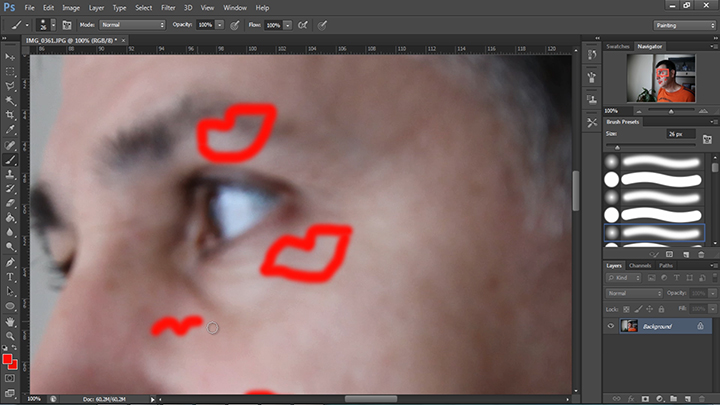Toggle pressure for opacity button
This screenshot has width=720, height=405.
234,24
